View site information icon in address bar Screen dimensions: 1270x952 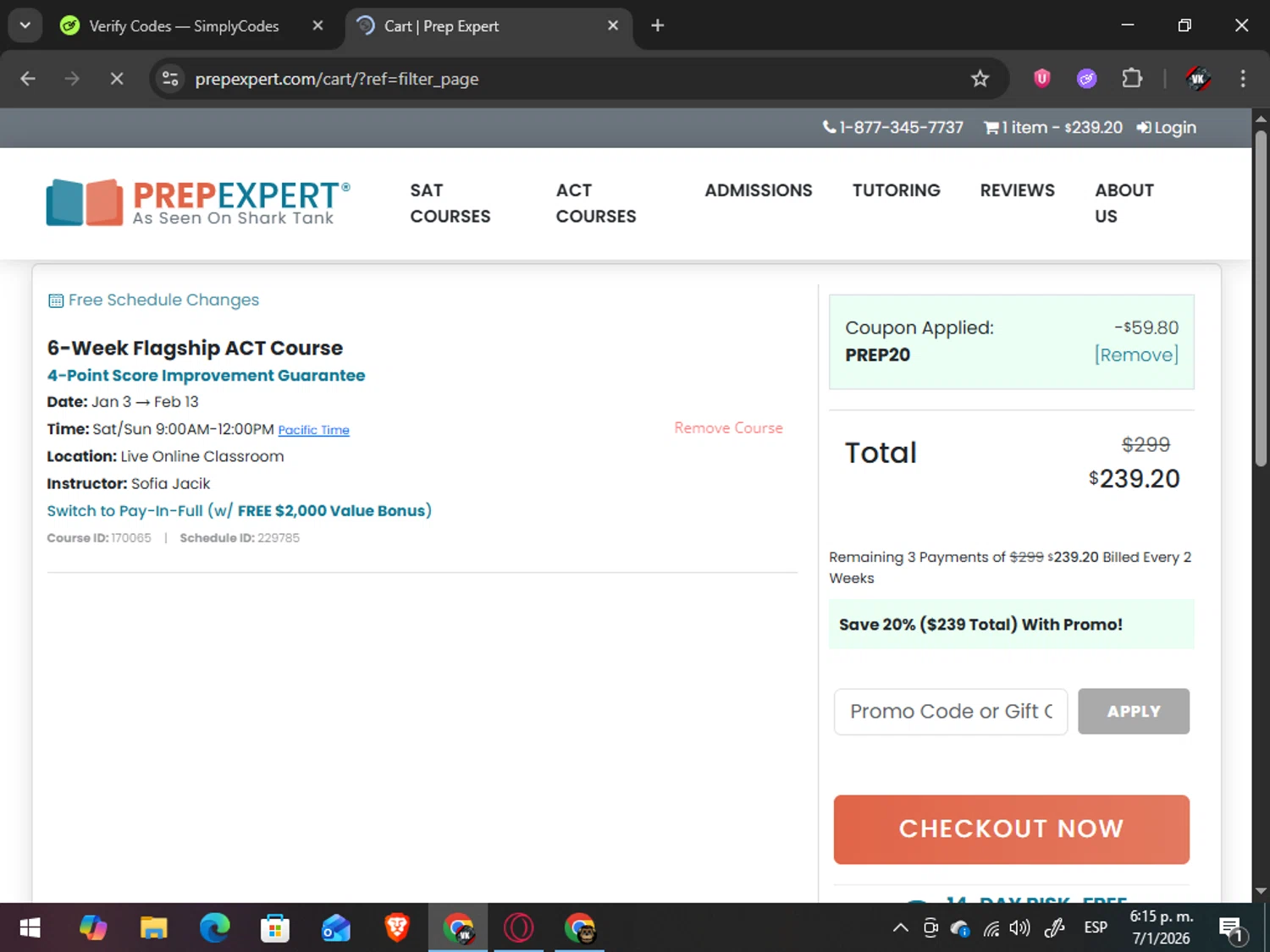coord(170,79)
